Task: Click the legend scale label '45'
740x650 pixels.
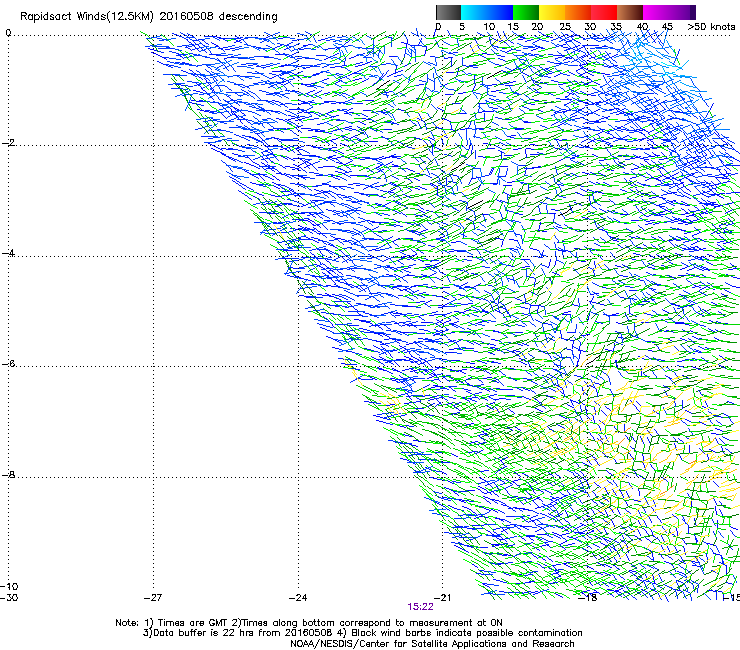Action: point(667,27)
